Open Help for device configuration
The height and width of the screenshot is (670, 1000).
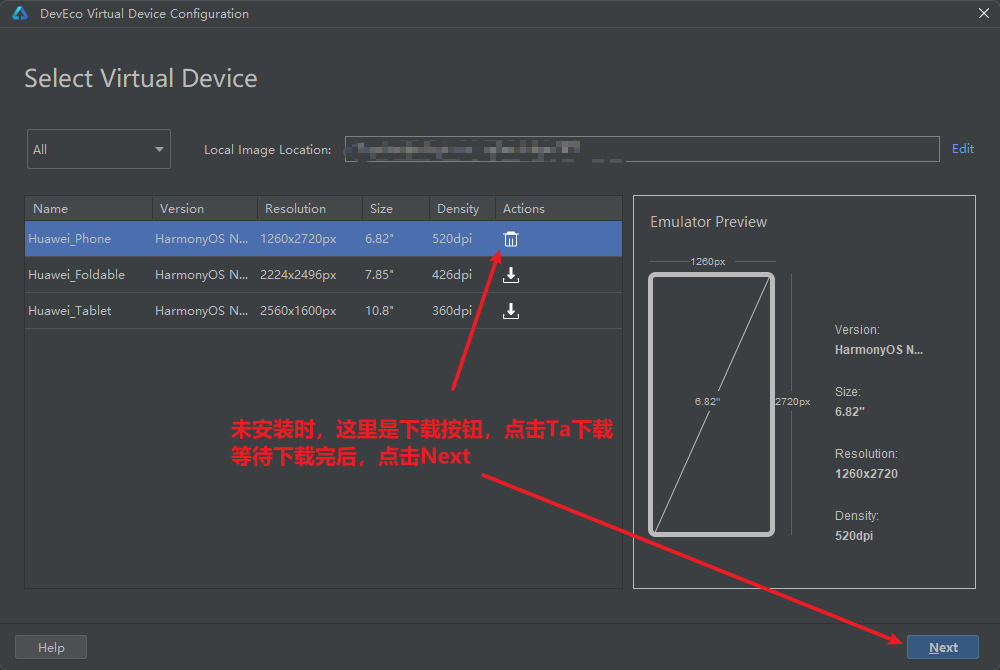click(51, 648)
